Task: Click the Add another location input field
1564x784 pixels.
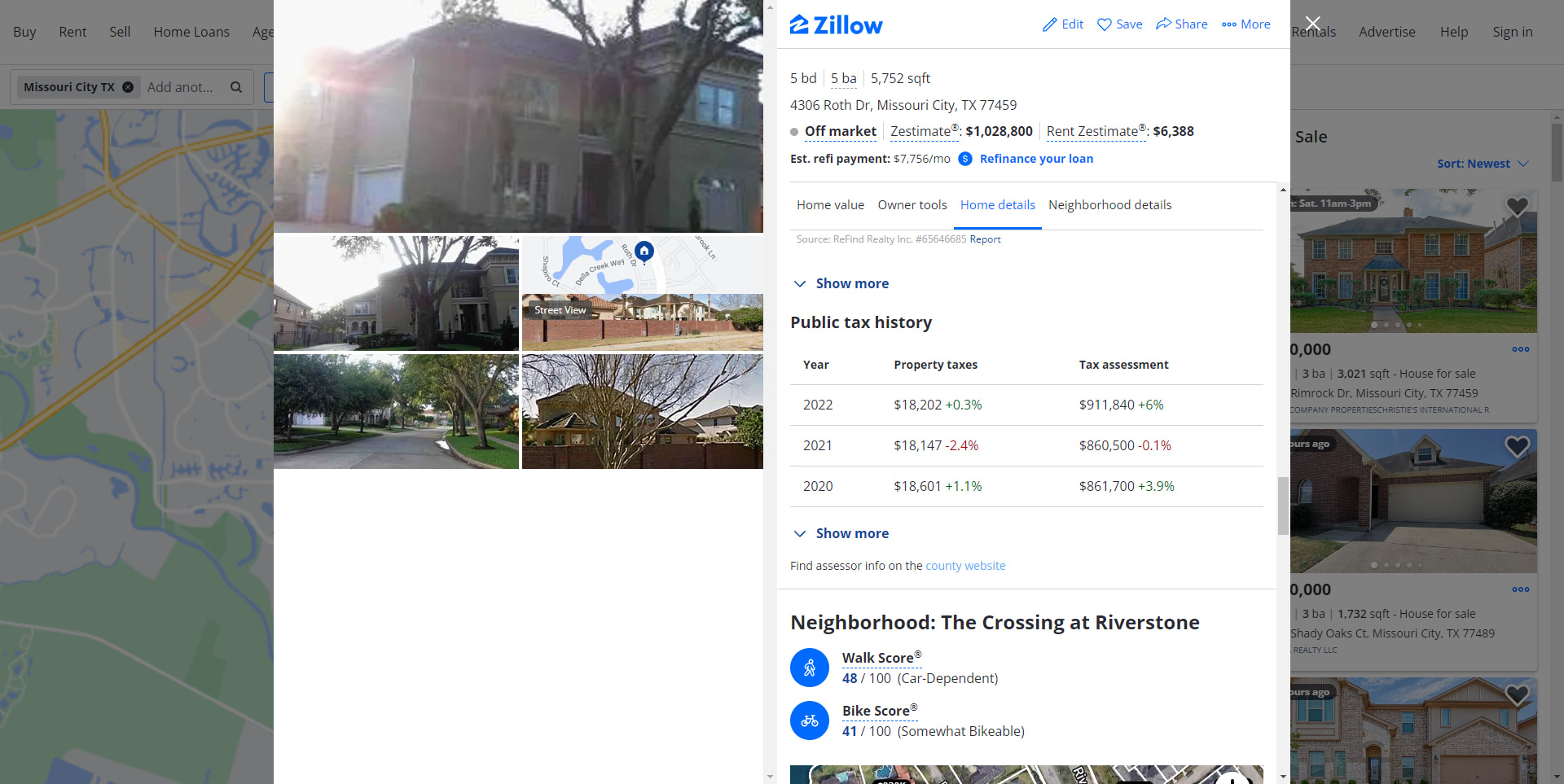Action: coord(181,87)
